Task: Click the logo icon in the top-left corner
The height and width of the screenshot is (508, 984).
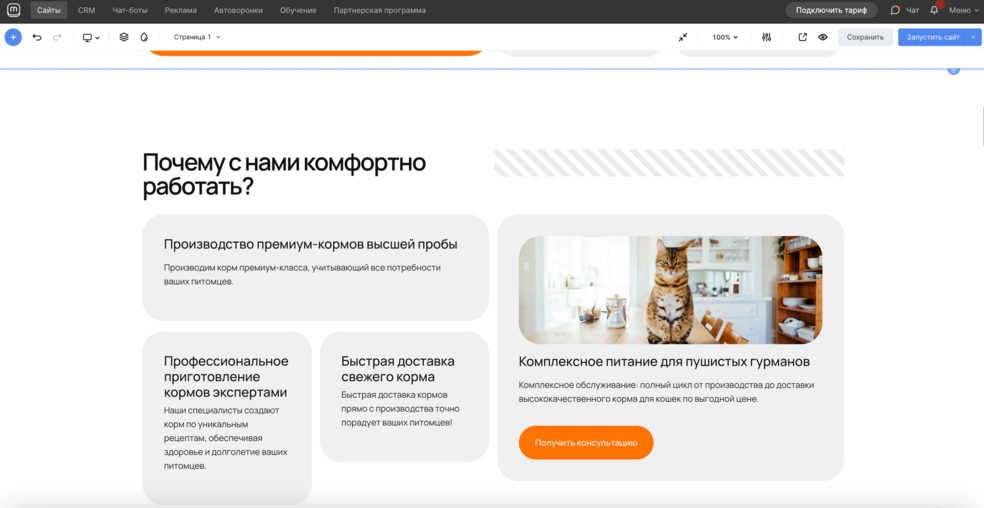Action: click(13, 10)
